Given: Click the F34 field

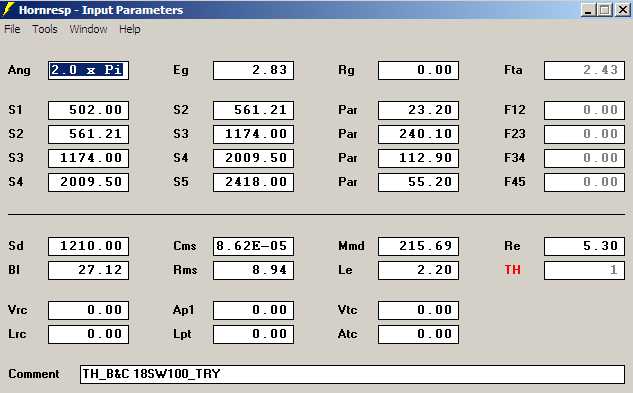Looking at the screenshot, I should (584, 158).
